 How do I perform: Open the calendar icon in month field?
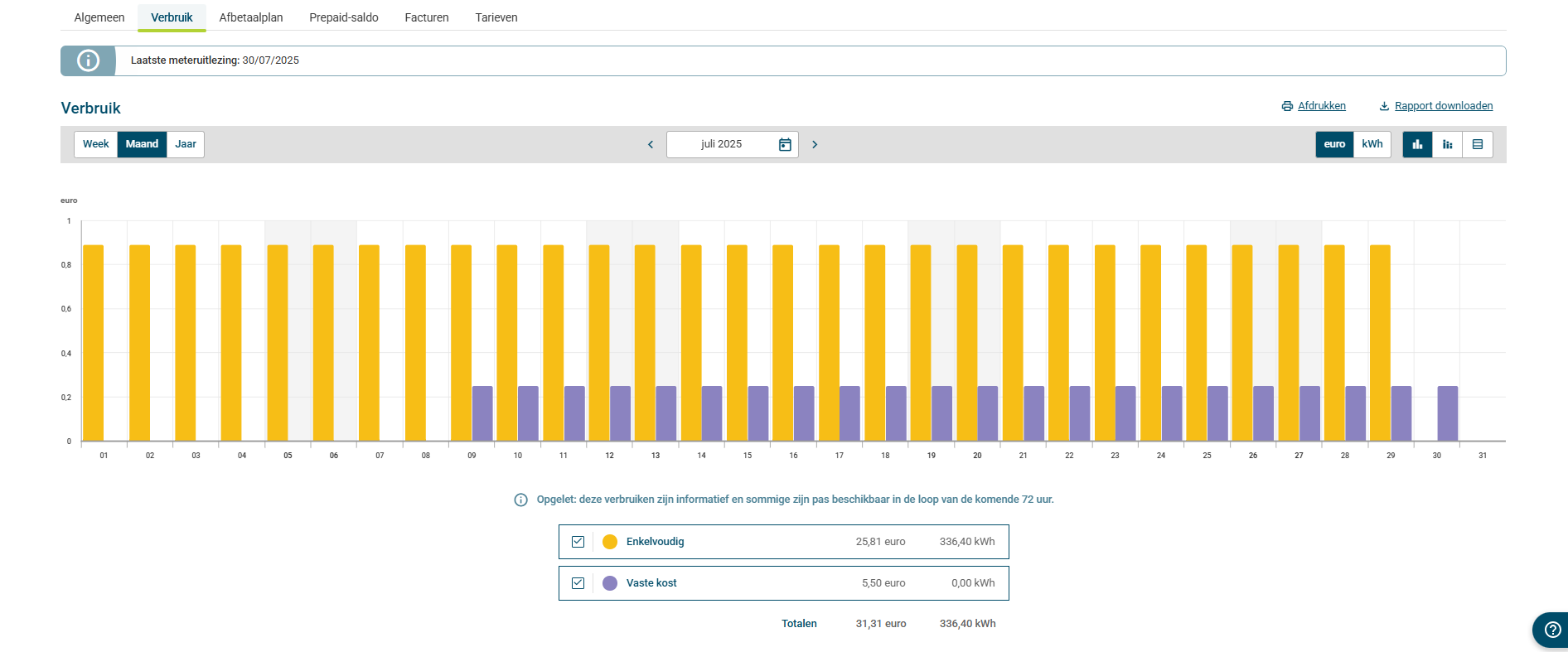[785, 144]
